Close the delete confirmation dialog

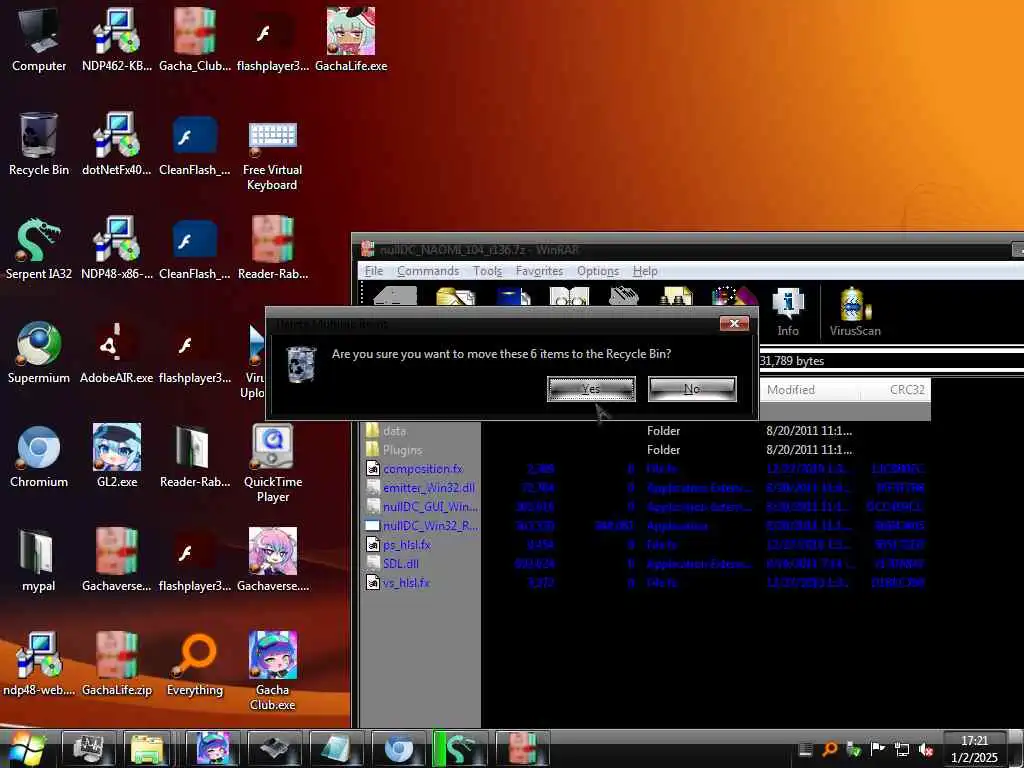734,323
